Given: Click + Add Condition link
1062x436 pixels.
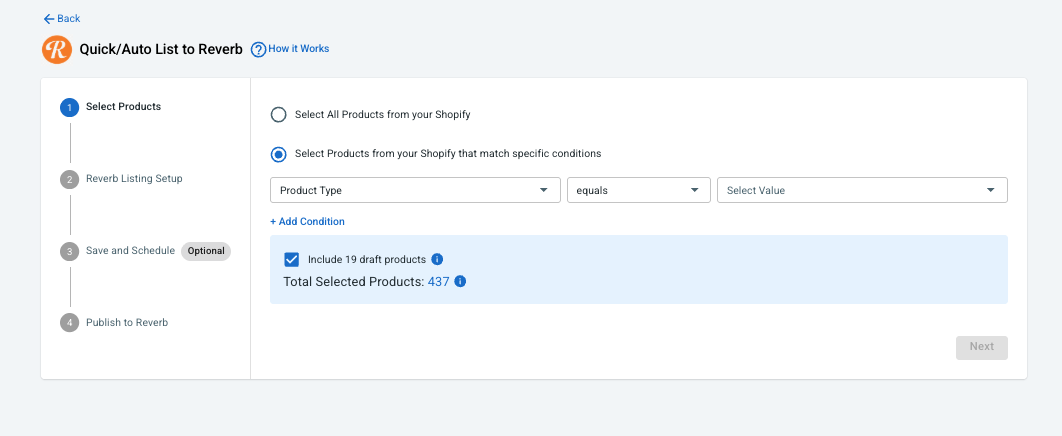Looking at the screenshot, I should (307, 221).
